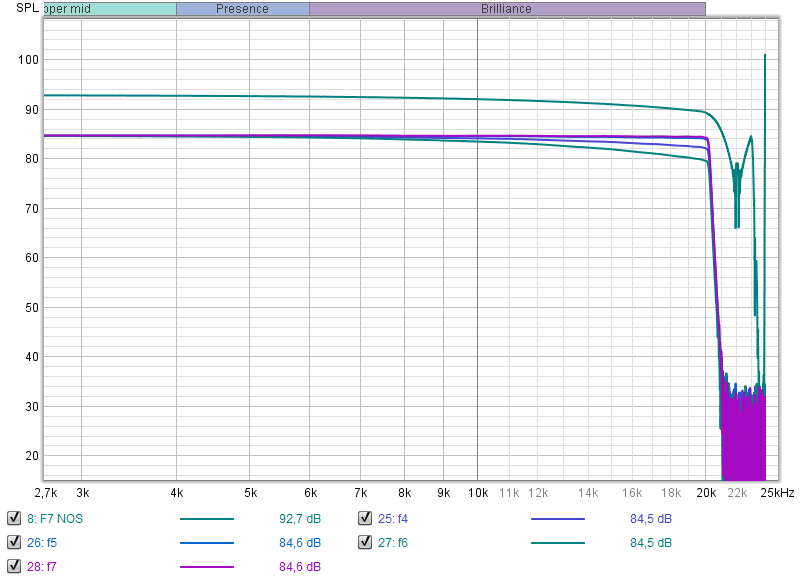Click the f7 magenta line swatch
Screen dimensions: 800x581
(207, 567)
